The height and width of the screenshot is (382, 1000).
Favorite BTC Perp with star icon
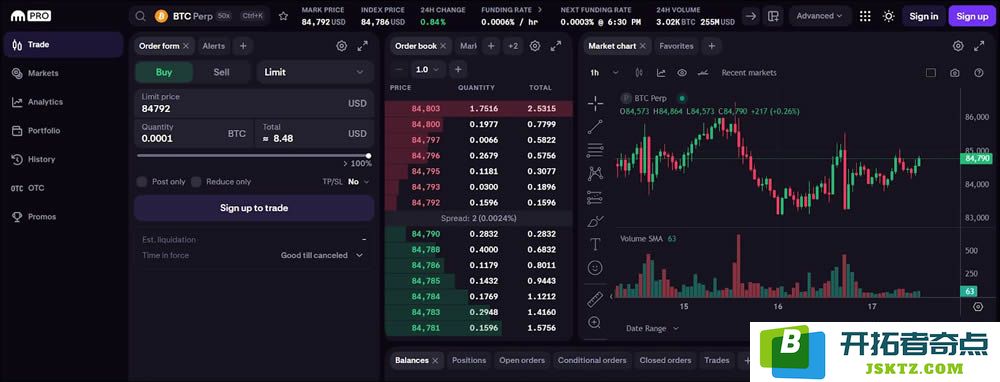pyautogui.click(x=283, y=16)
